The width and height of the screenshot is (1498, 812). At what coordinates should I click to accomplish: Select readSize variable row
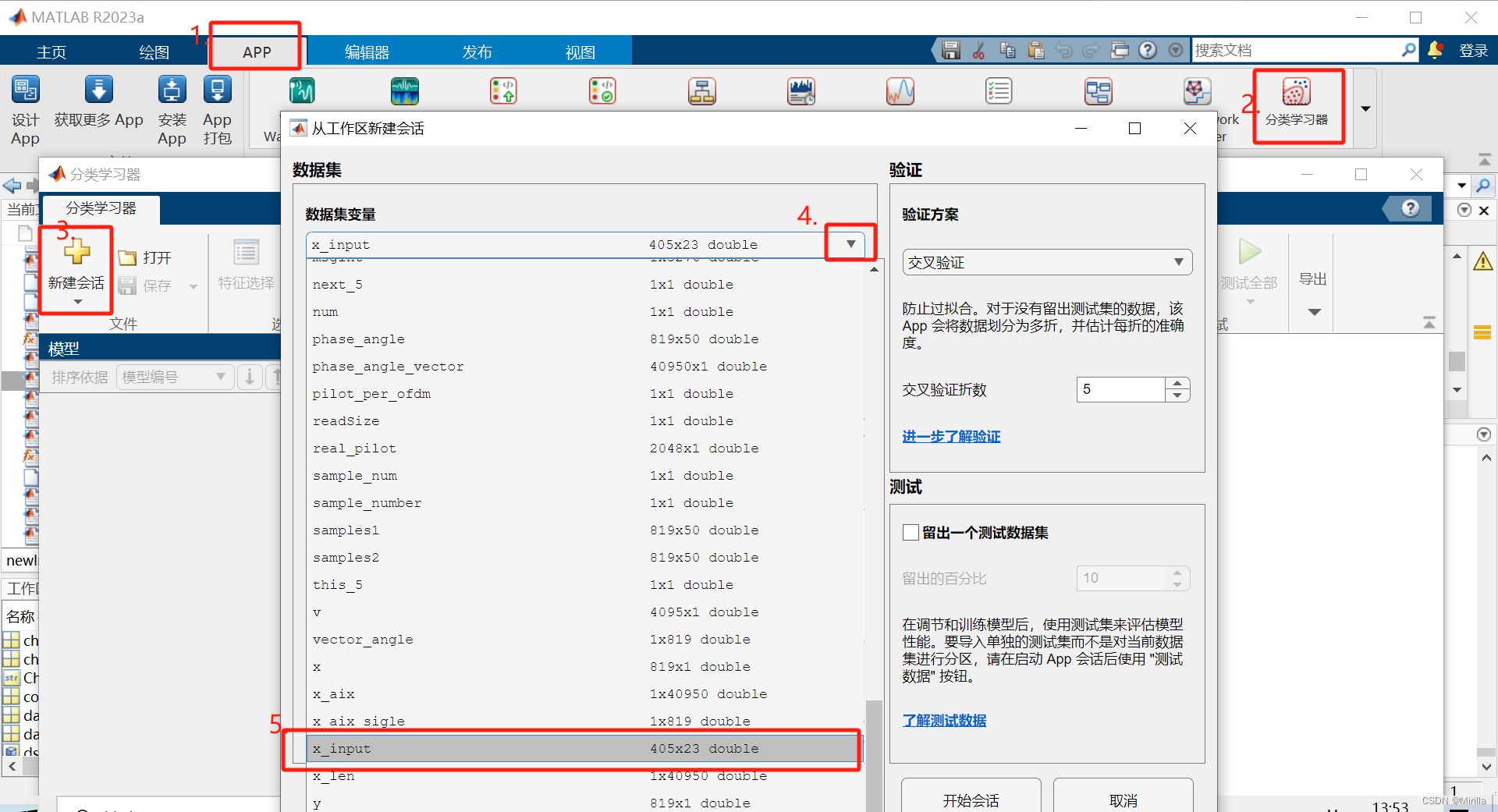coord(585,421)
